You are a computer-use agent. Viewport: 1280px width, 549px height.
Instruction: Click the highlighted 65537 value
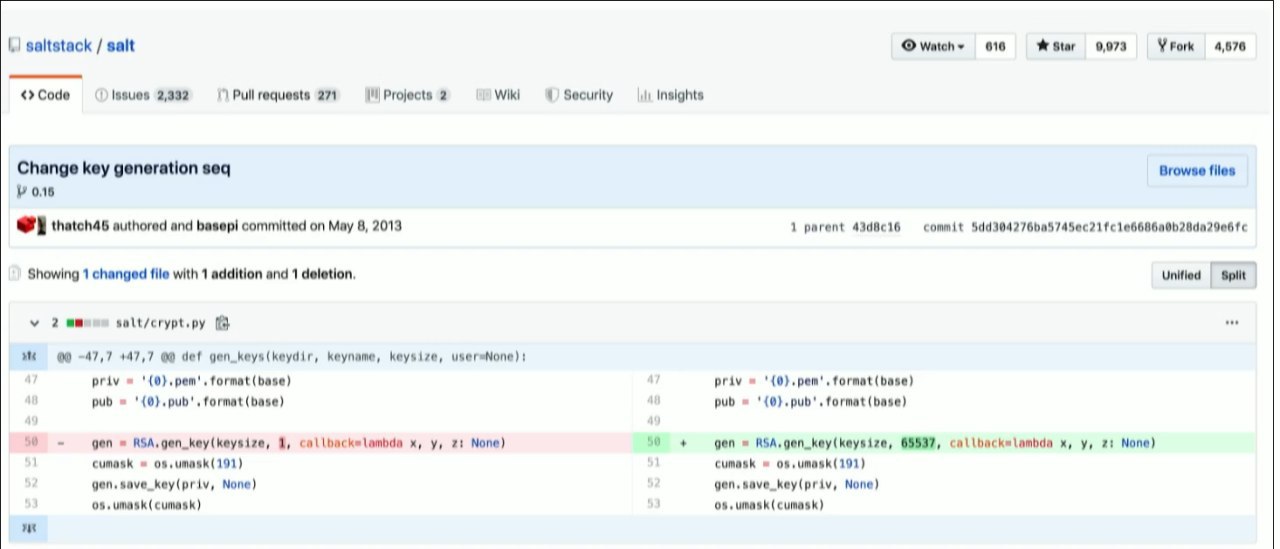pos(918,442)
